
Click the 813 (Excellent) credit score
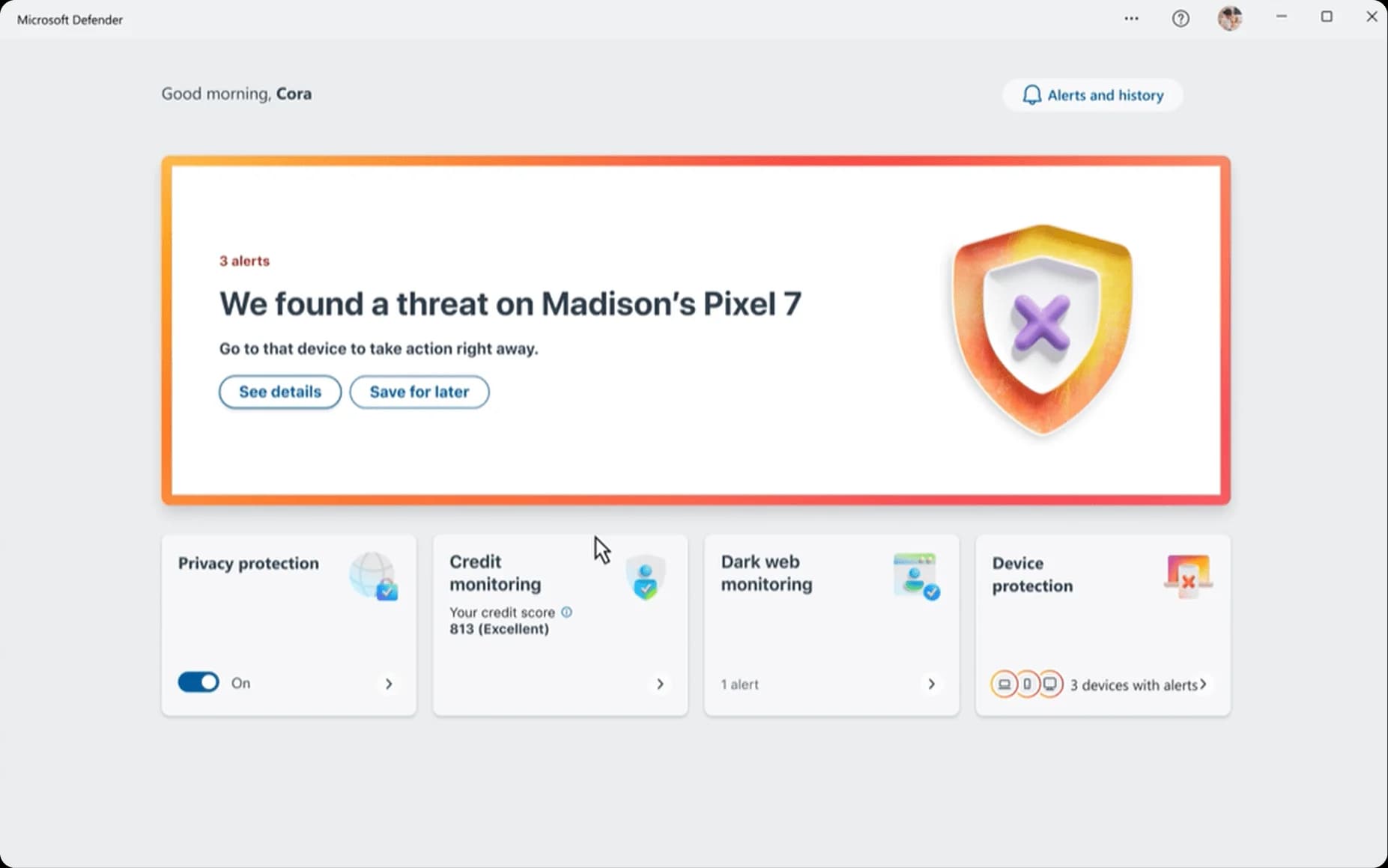499,629
